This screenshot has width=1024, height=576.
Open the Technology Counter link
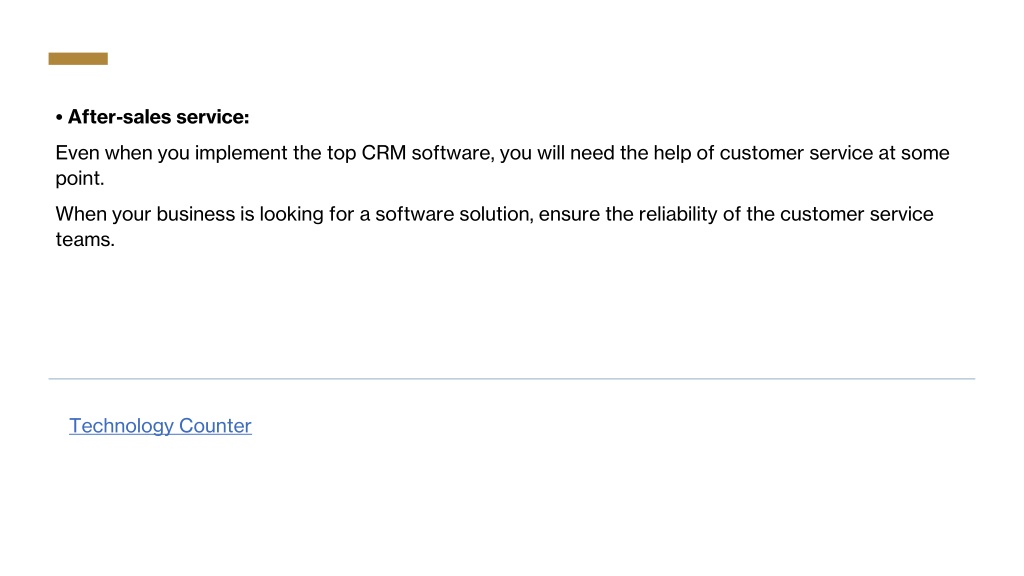click(160, 426)
